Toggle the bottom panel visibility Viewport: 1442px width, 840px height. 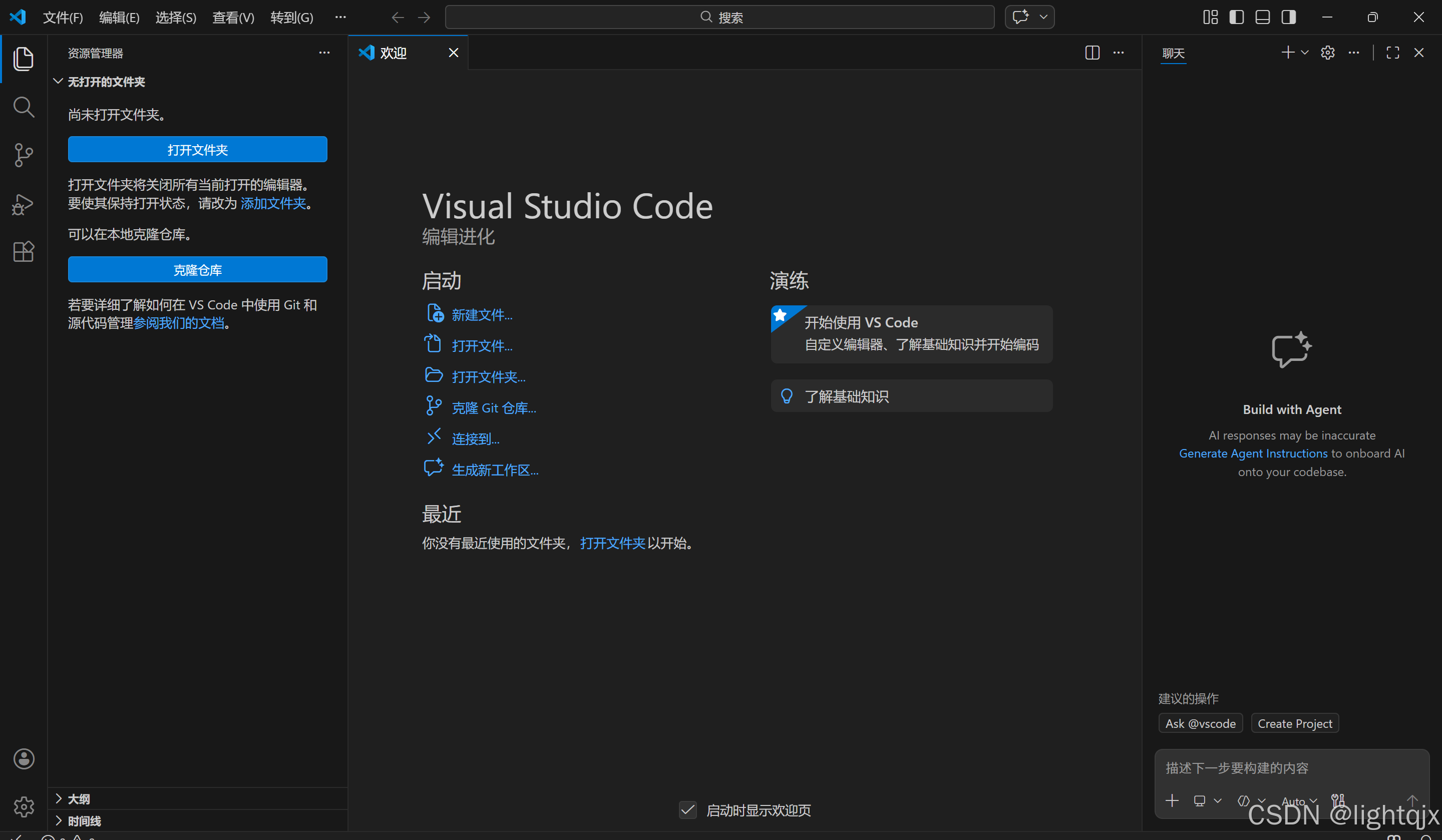(x=1262, y=17)
